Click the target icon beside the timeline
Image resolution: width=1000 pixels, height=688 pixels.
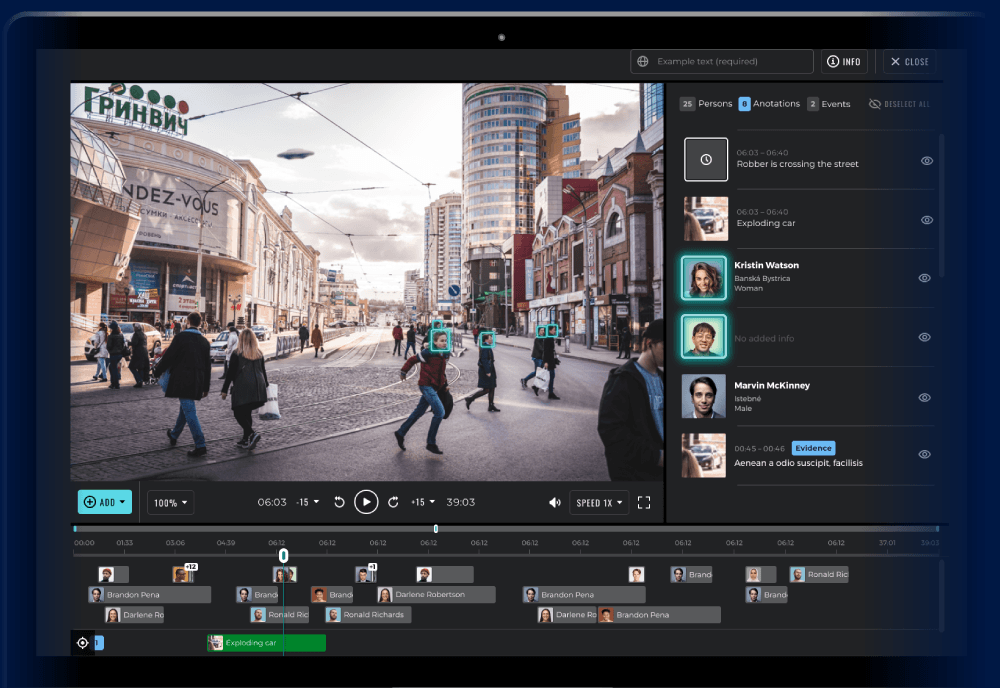pyautogui.click(x=83, y=643)
